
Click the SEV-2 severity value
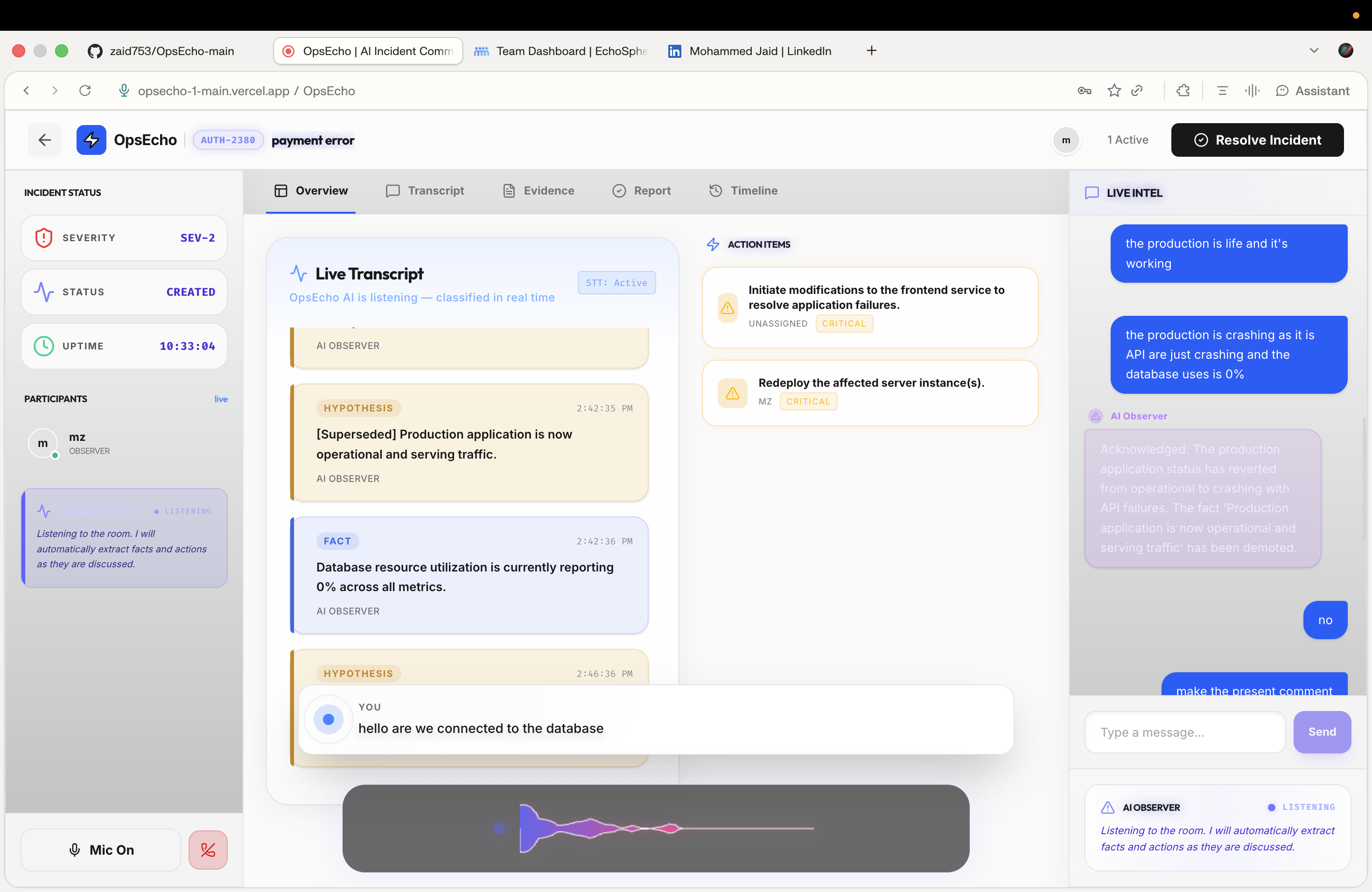tap(197, 237)
